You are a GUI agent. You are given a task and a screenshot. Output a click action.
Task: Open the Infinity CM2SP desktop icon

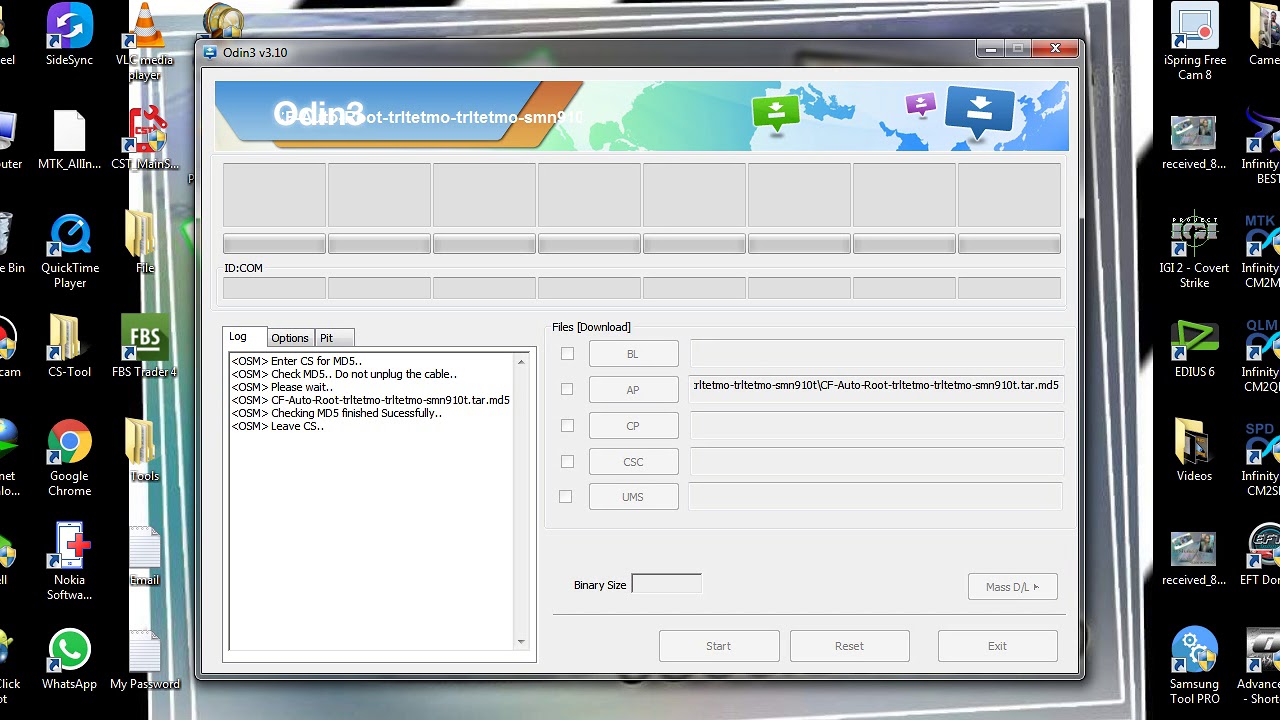tap(1262, 458)
